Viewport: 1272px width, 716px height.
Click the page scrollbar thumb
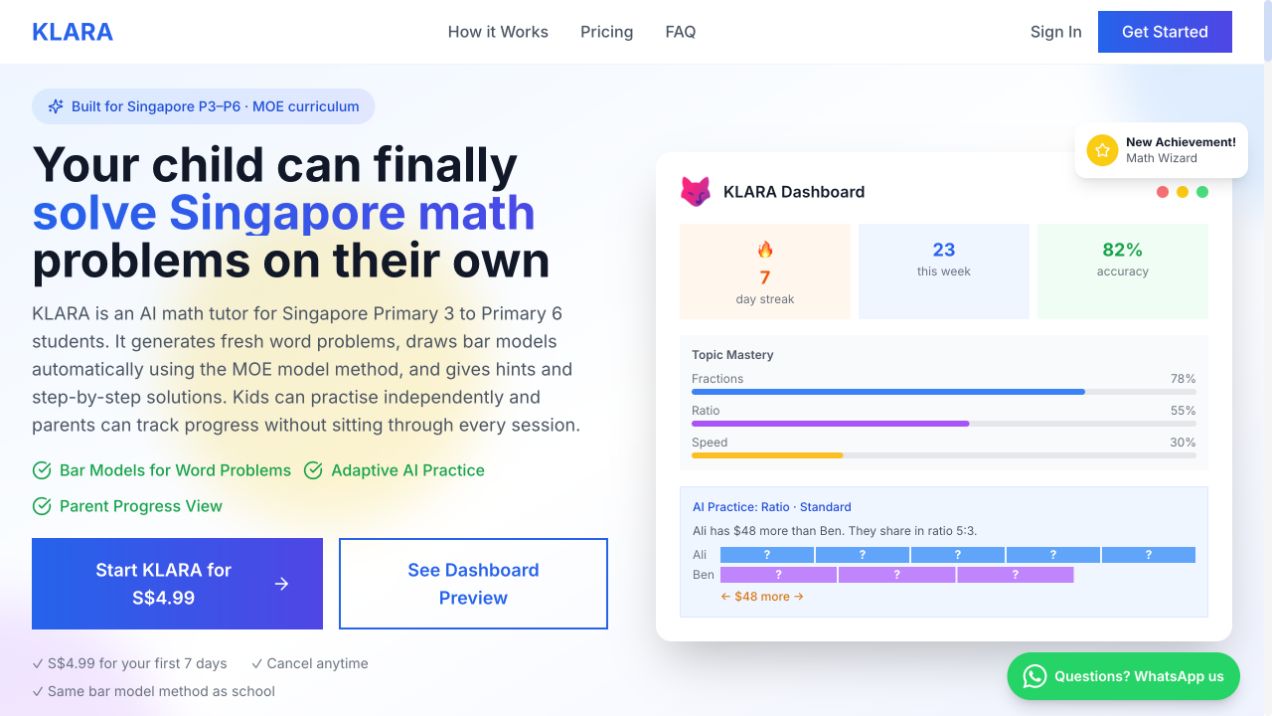1268,32
